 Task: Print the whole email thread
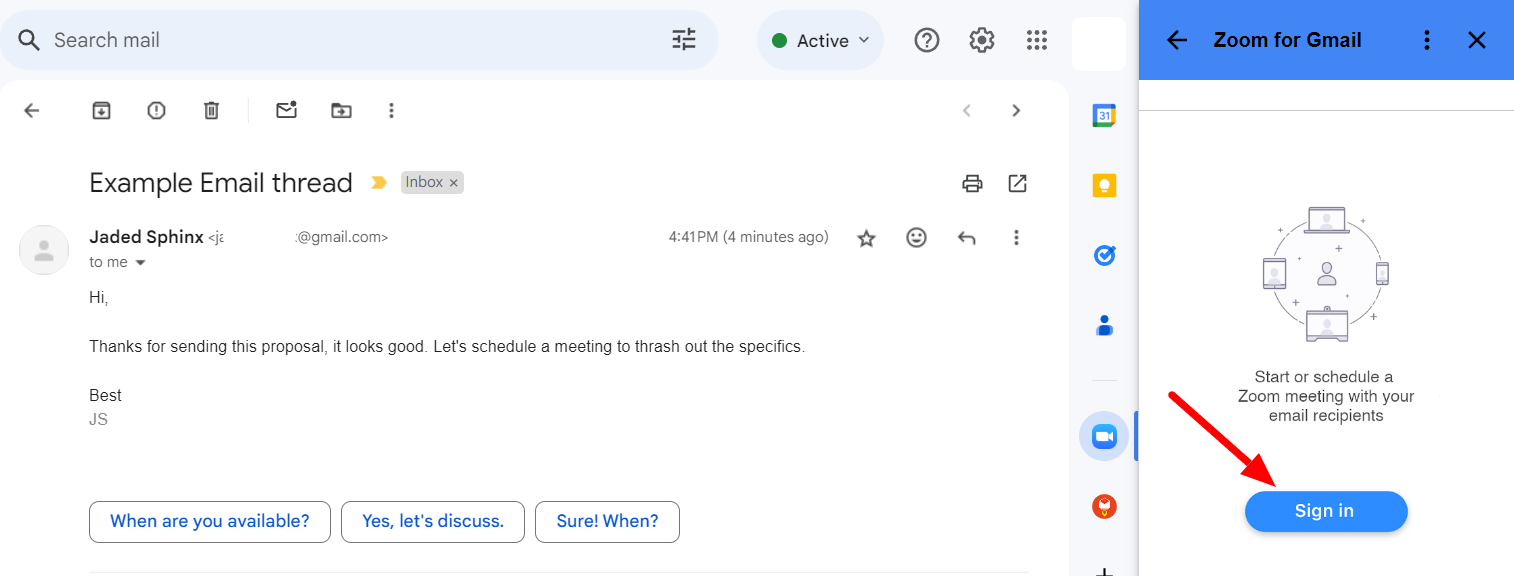972,183
